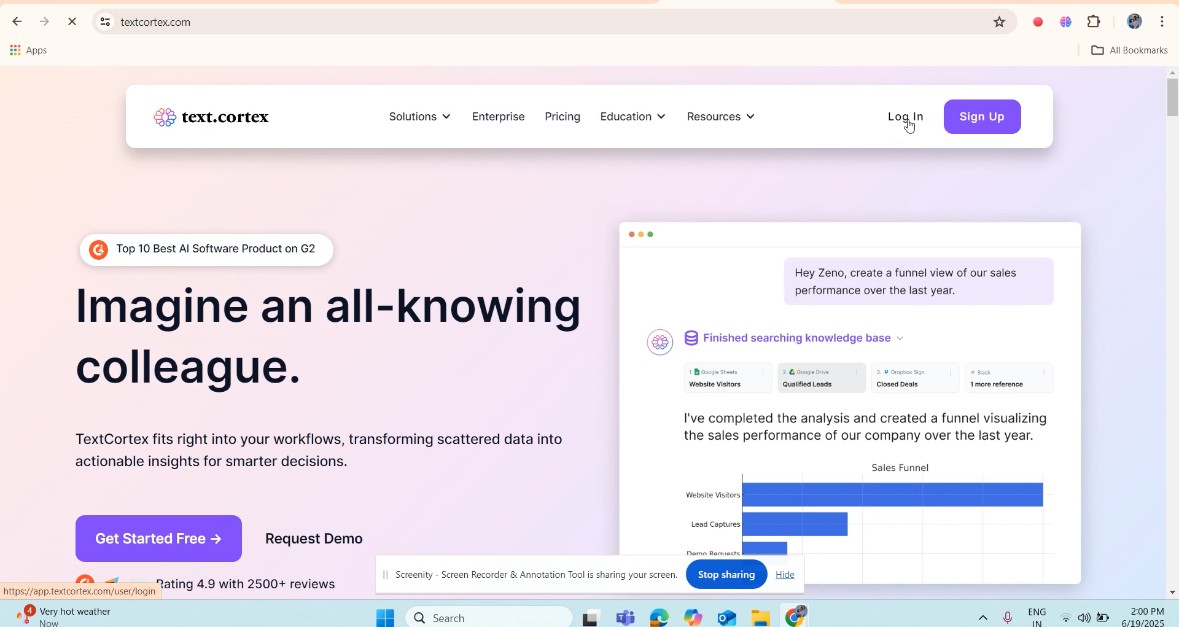Open the Closed Deals reference card
The height and width of the screenshot is (627, 1179).
(x=915, y=378)
